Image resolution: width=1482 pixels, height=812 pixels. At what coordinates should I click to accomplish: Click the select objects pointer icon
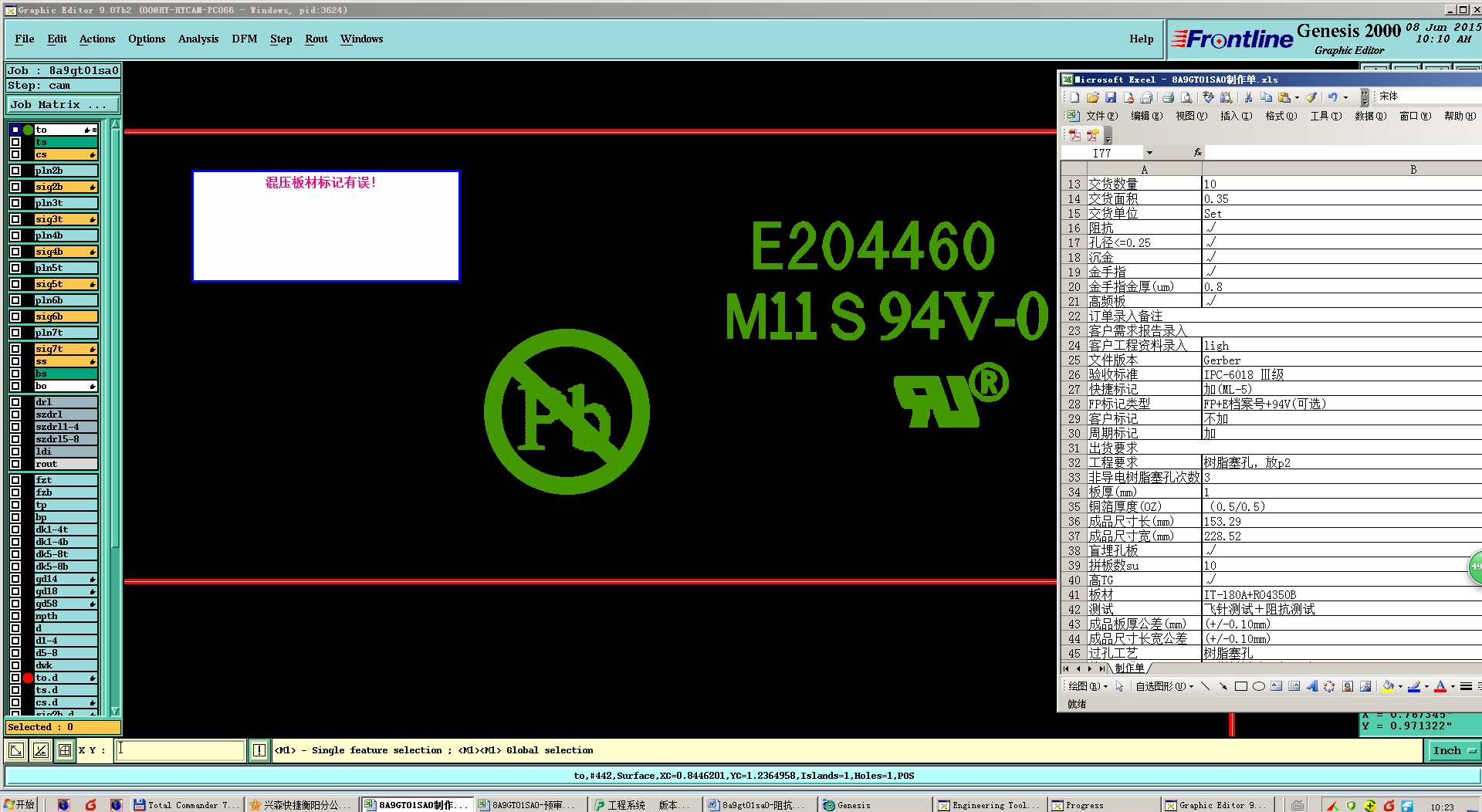click(1120, 686)
